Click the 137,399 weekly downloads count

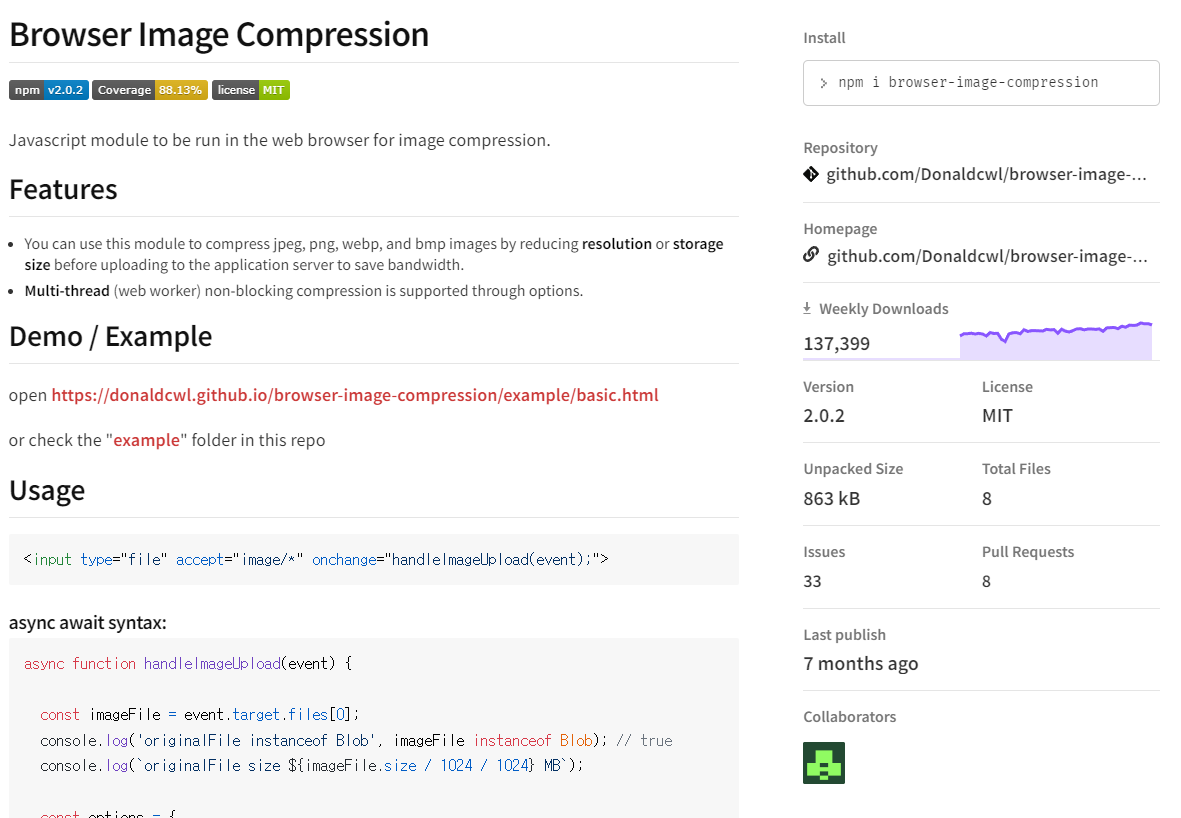836,344
